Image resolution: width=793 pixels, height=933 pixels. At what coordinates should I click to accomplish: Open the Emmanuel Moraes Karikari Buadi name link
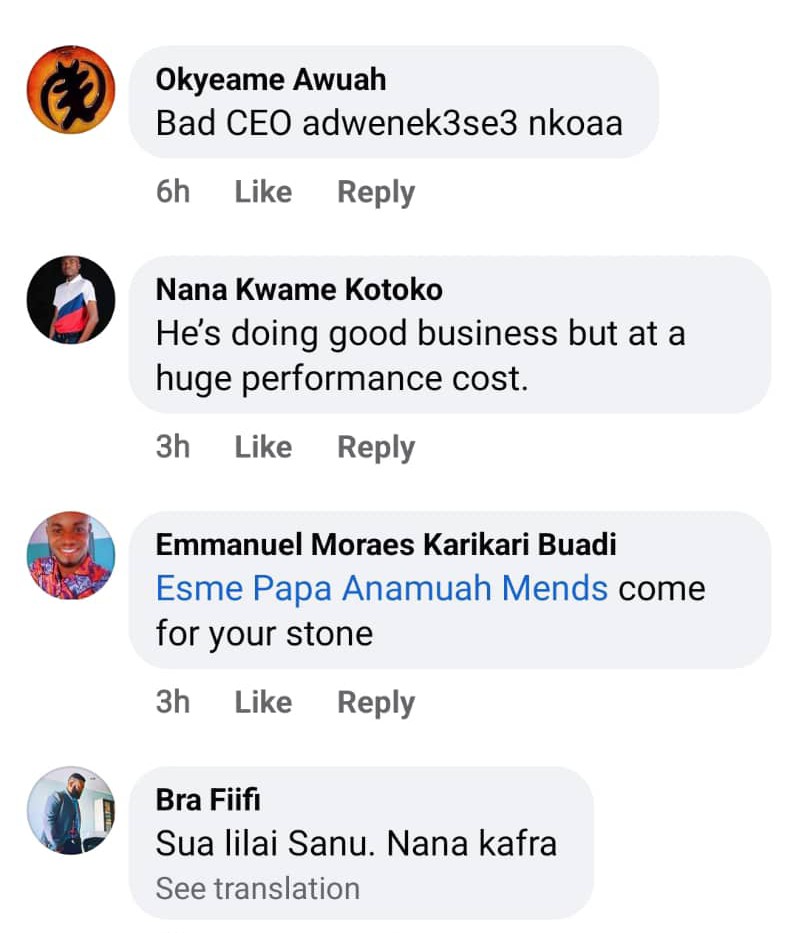(x=386, y=544)
